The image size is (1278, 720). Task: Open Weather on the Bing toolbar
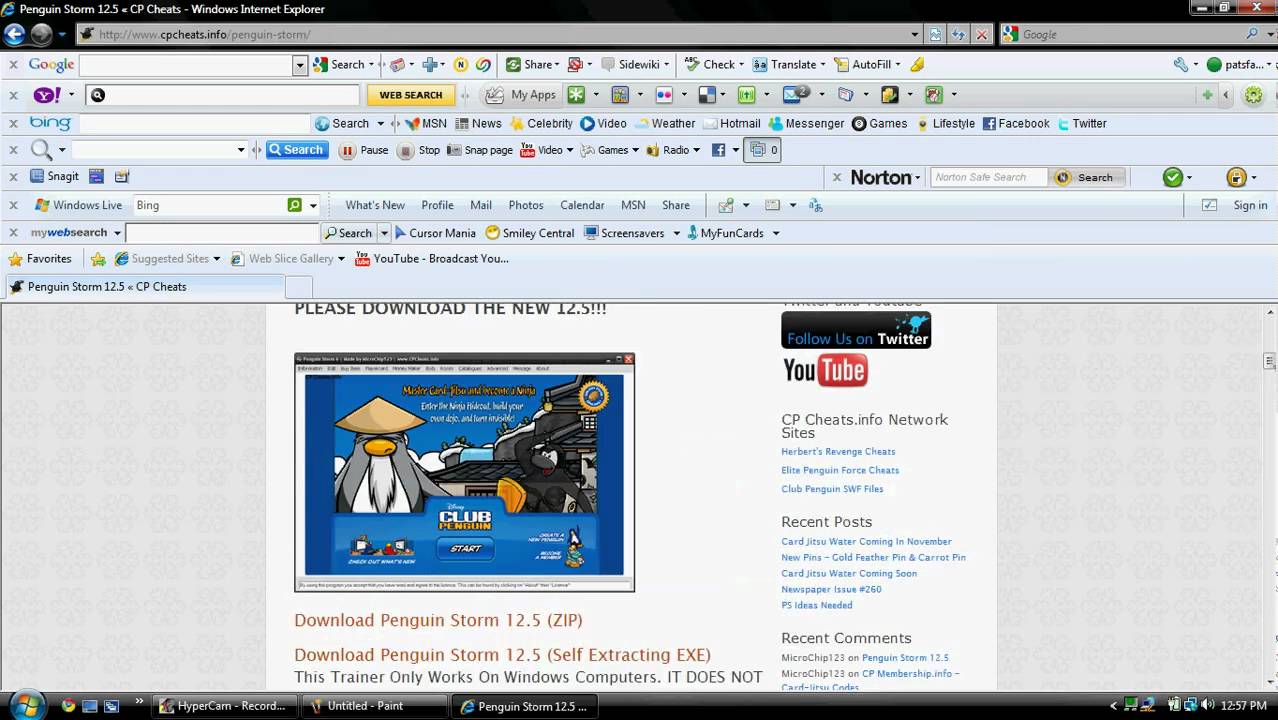664,123
